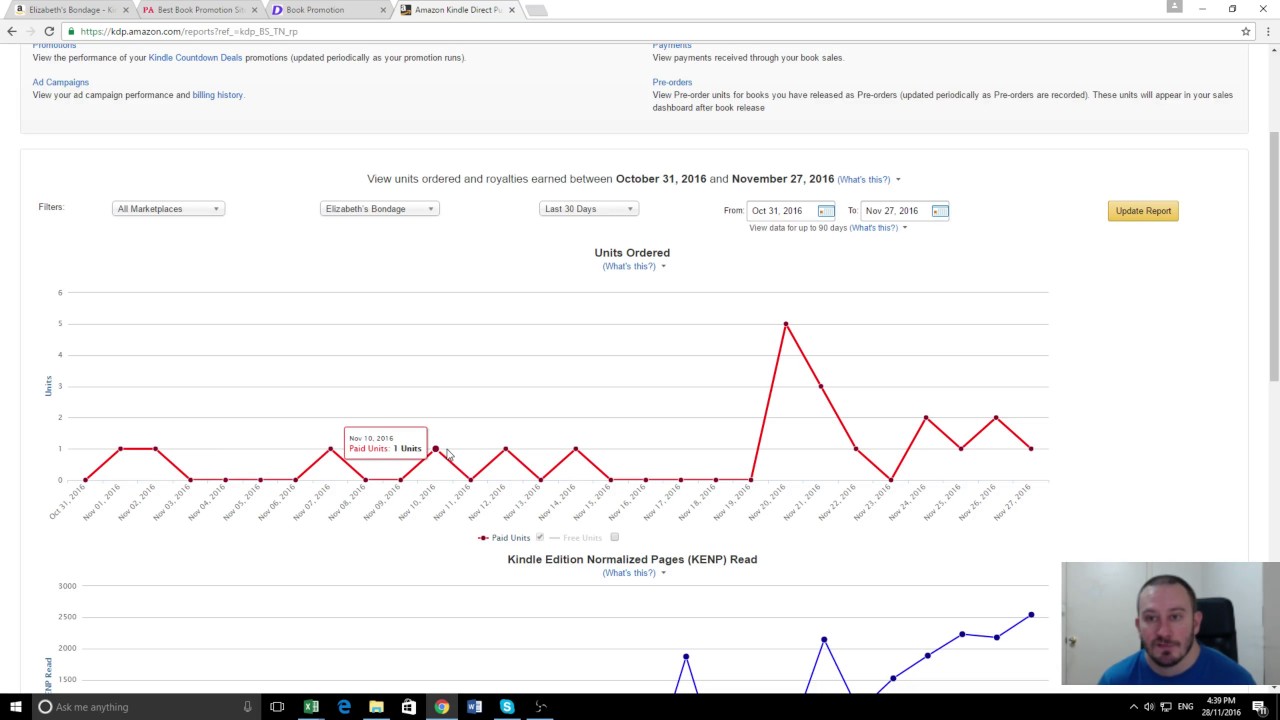This screenshot has width=1280, height=720.
Task: Click the browser address bar URL
Action: (188, 31)
